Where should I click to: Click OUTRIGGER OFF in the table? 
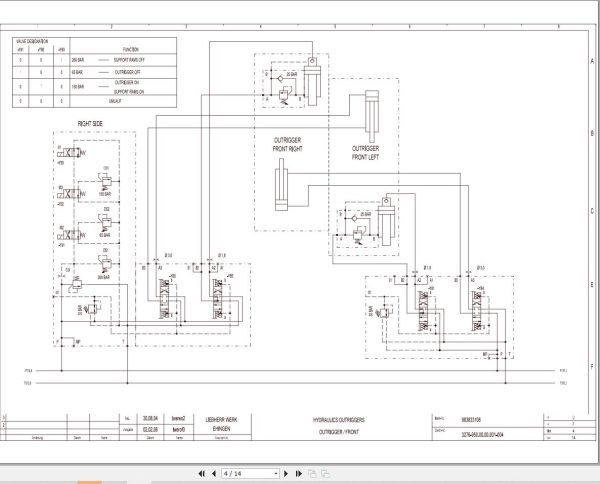pos(127,72)
